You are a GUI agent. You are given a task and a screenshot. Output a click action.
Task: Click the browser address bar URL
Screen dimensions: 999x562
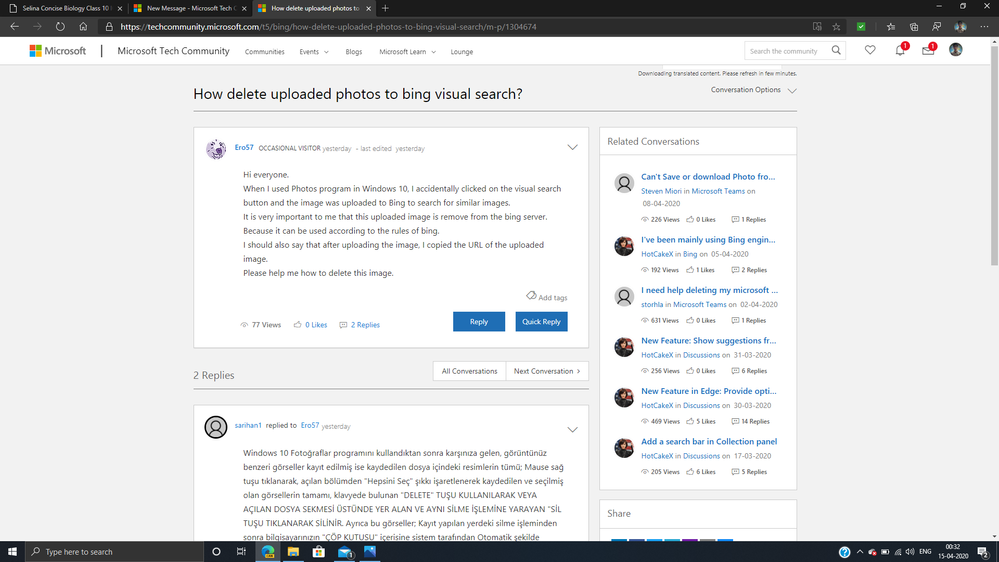[328, 27]
